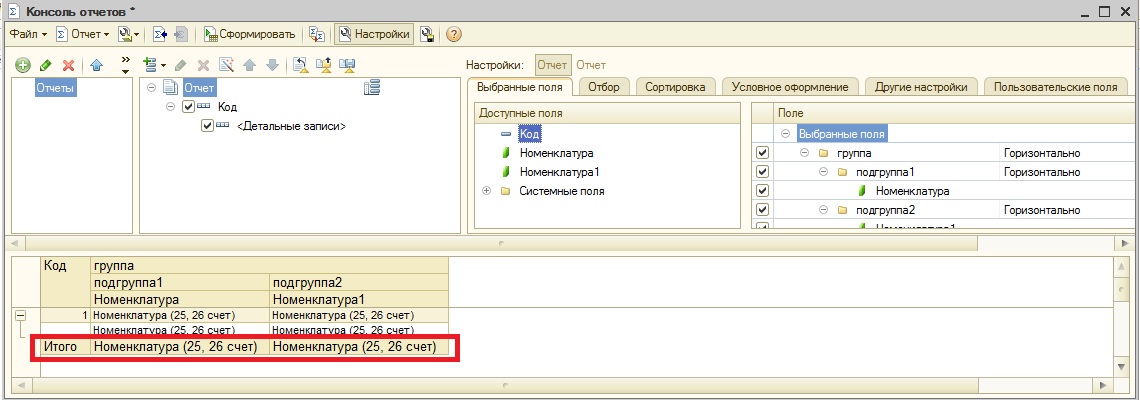Expand the Системные поля folder
1140x401 pixels.
click(486, 191)
